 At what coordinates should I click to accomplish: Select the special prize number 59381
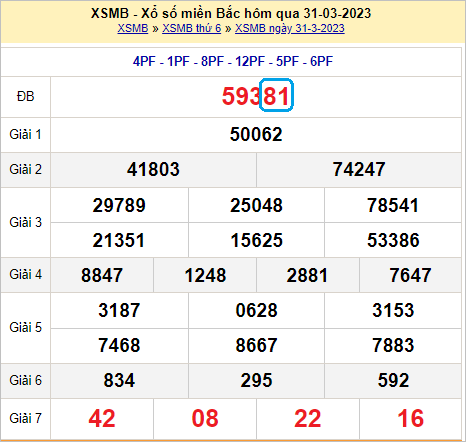tap(256, 96)
